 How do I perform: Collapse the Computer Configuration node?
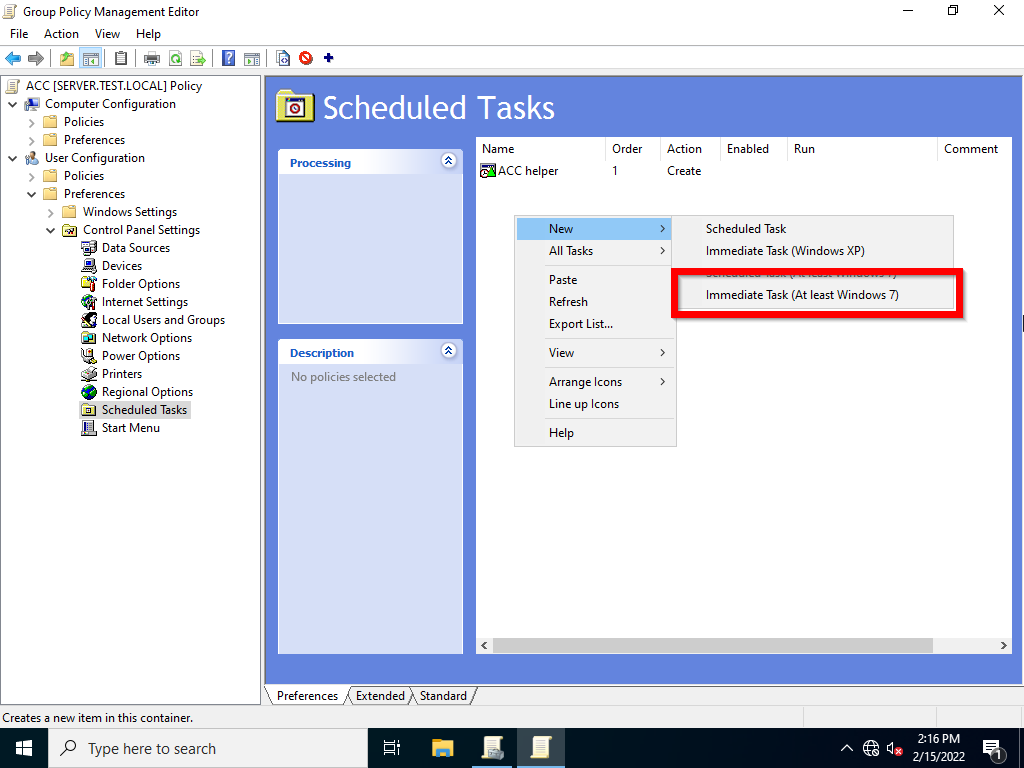pos(12,104)
